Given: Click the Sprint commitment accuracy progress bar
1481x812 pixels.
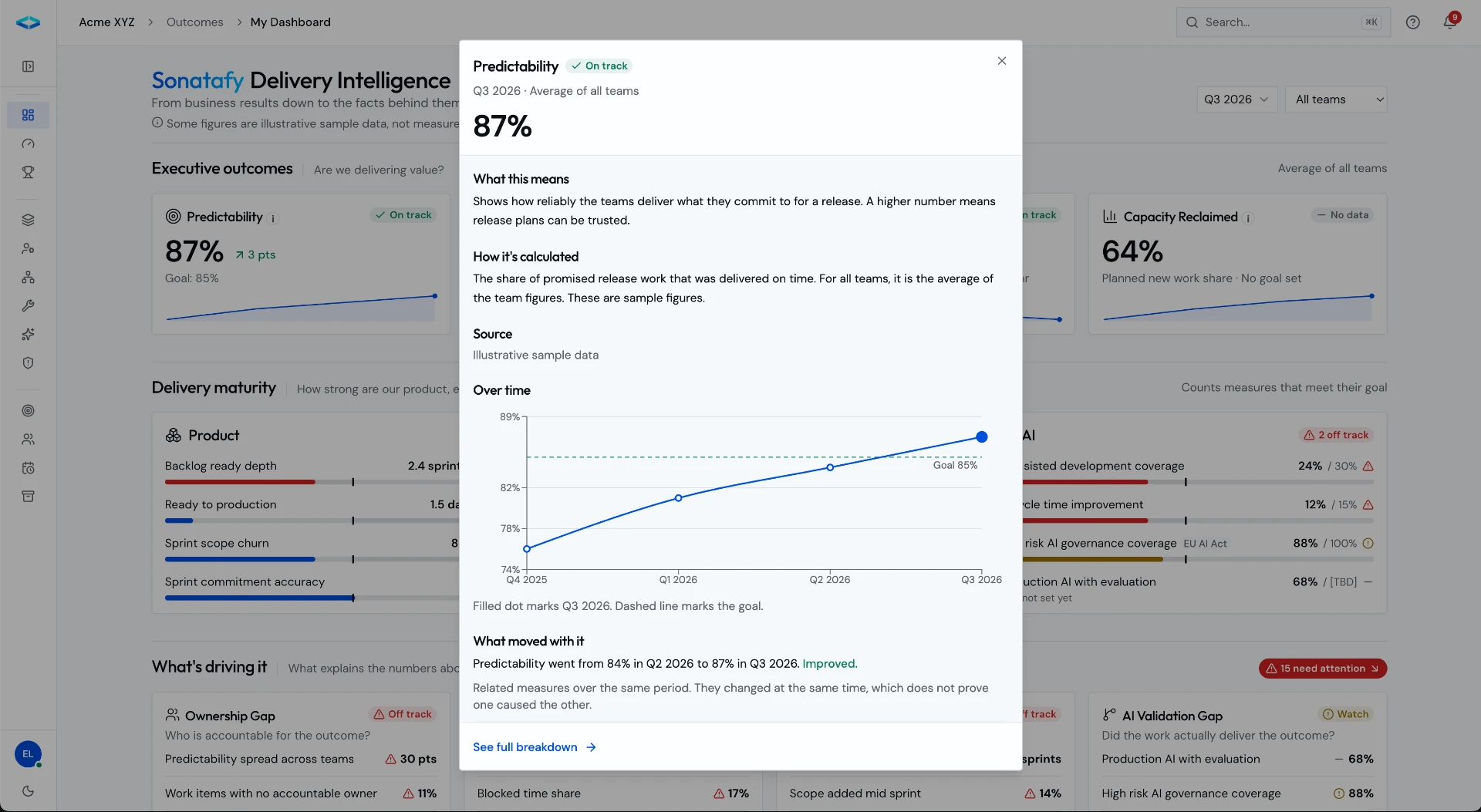Looking at the screenshot, I should [x=312, y=598].
